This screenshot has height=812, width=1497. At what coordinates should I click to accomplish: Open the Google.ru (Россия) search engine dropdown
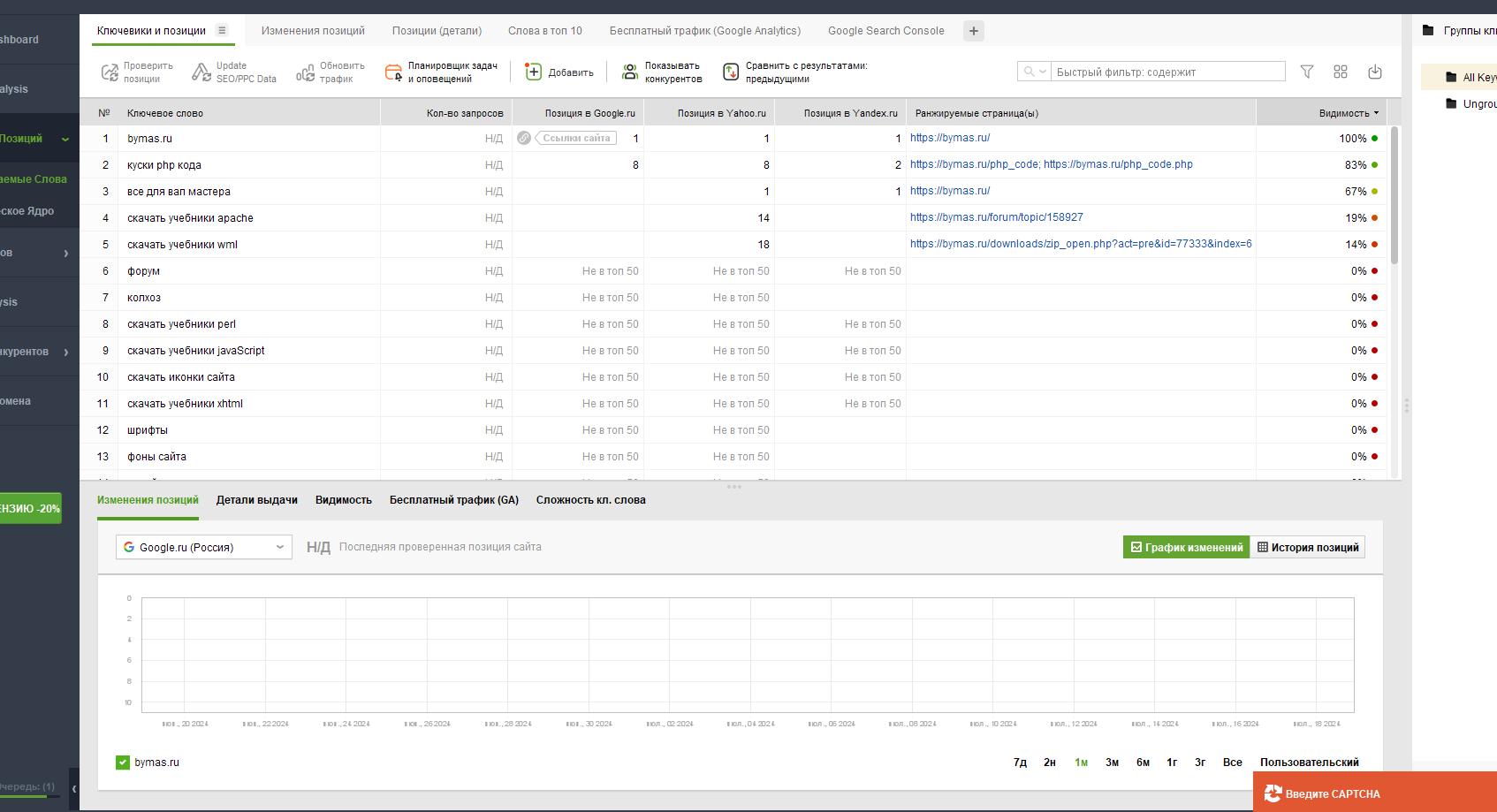click(204, 547)
